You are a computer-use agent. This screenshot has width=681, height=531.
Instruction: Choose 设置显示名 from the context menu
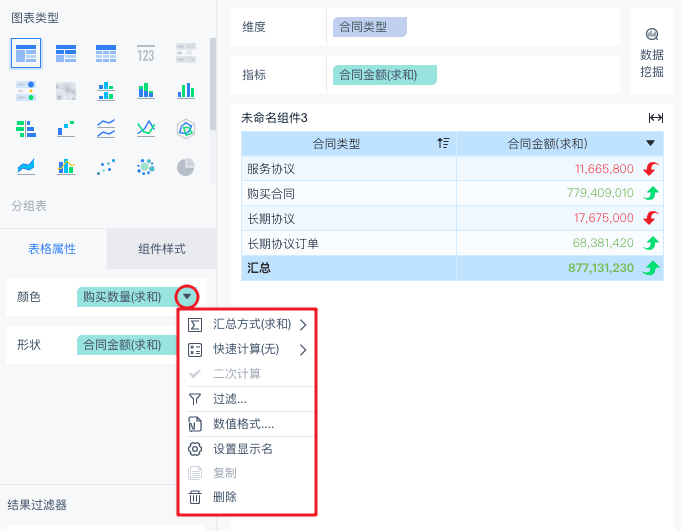248,449
